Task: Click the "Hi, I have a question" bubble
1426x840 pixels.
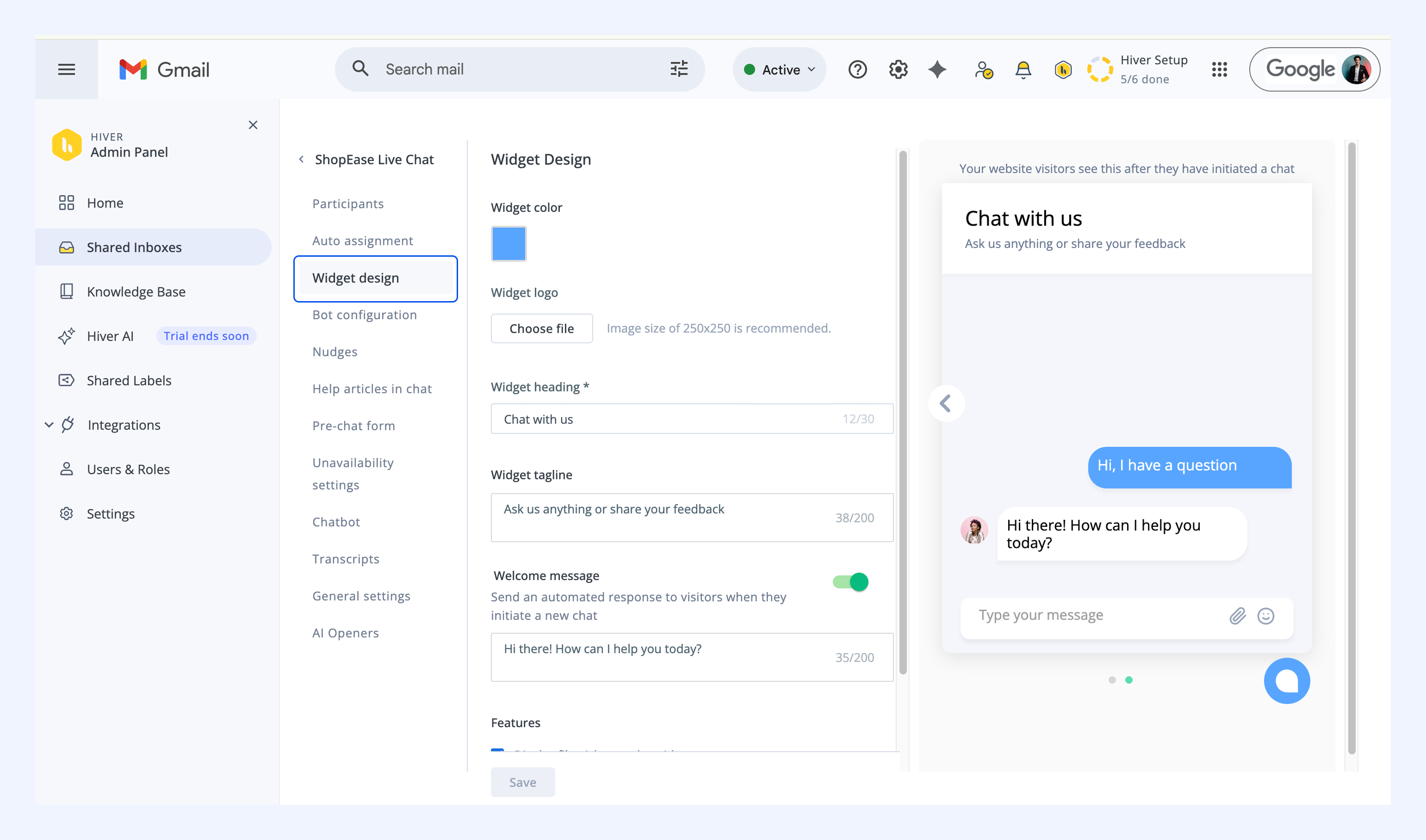Action: pyautogui.click(x=1190, y=468)
